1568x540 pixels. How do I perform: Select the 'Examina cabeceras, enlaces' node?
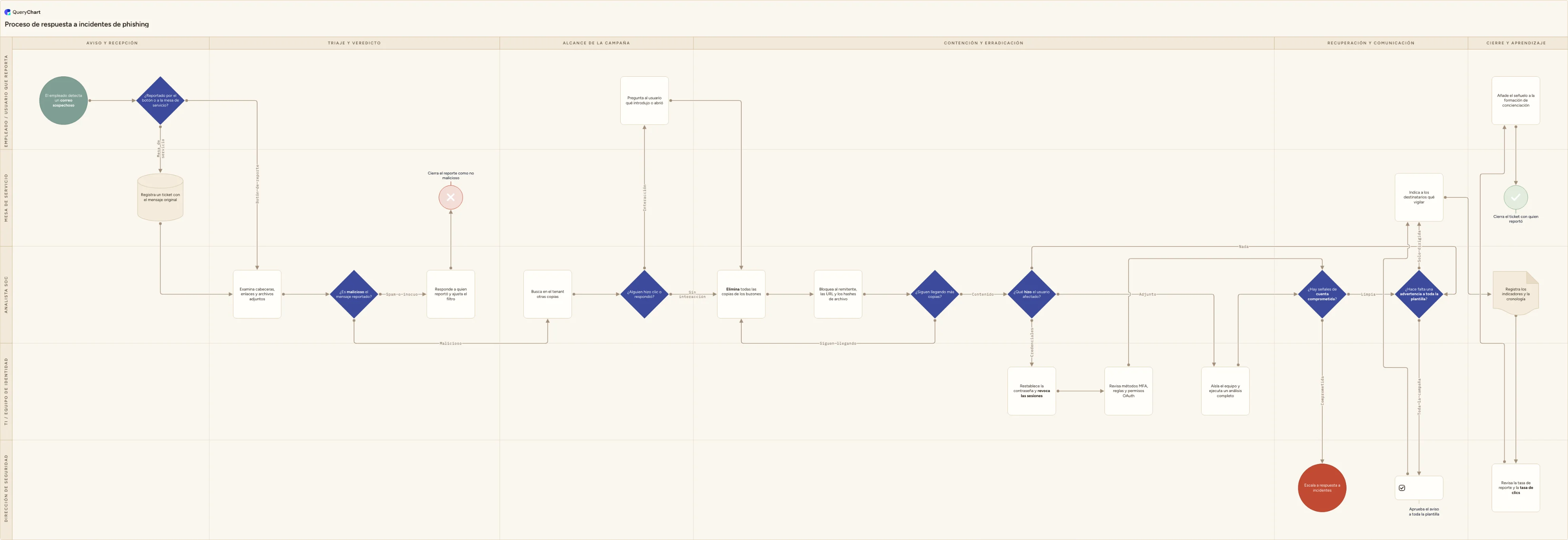coord(257,294)
